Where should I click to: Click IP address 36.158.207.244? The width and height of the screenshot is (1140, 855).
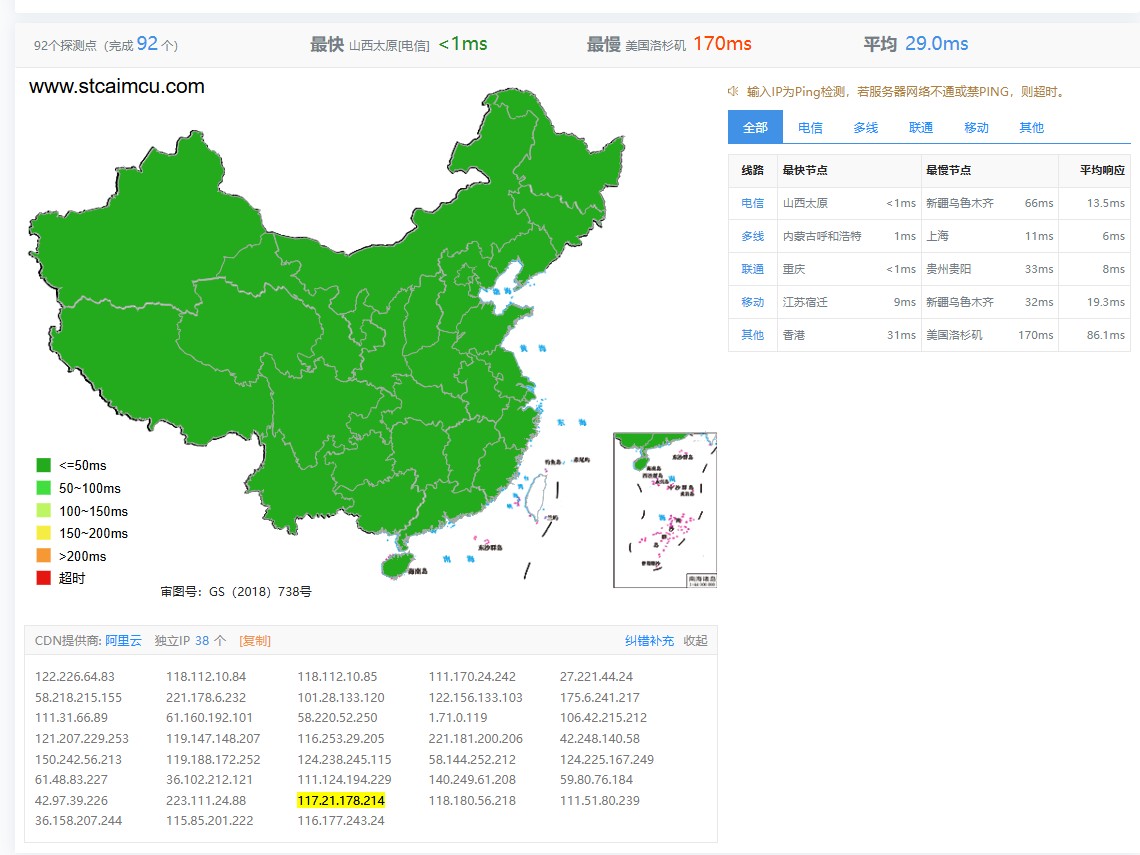tap(79, 820)
